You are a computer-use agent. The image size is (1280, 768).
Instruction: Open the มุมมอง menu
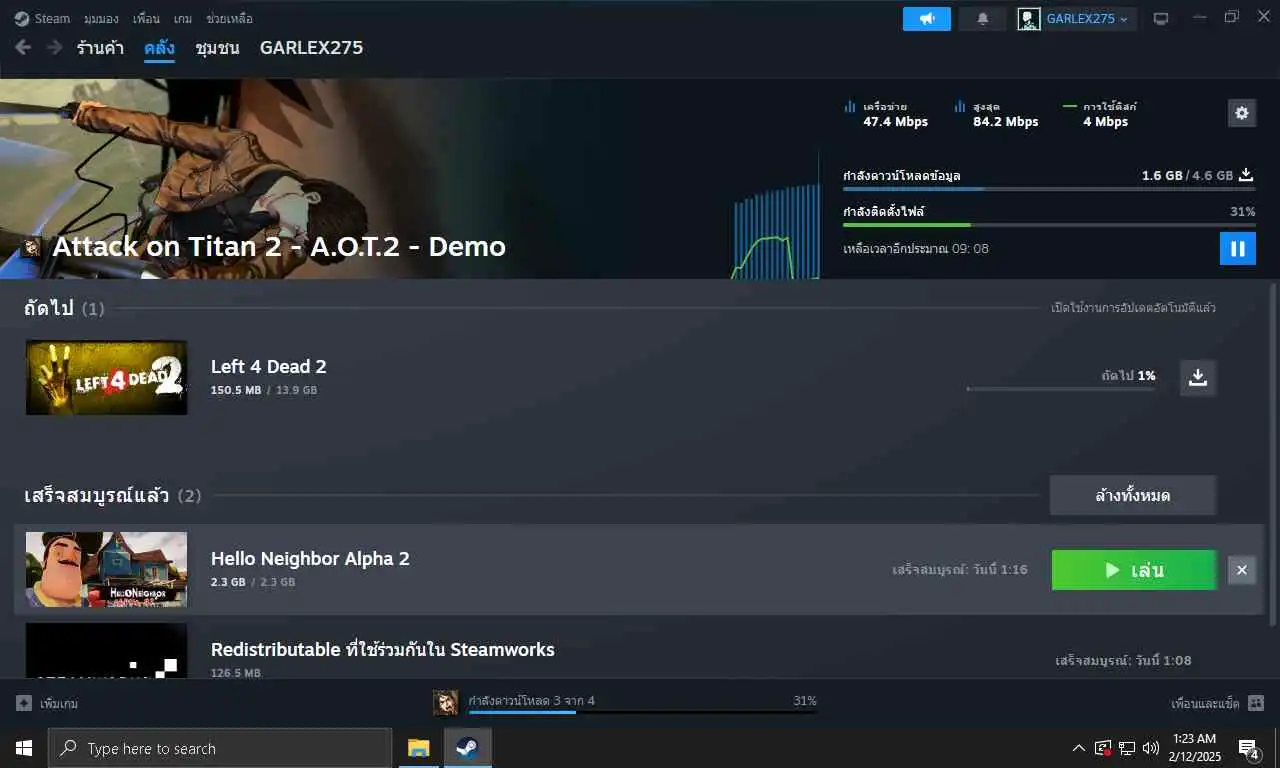101,18
